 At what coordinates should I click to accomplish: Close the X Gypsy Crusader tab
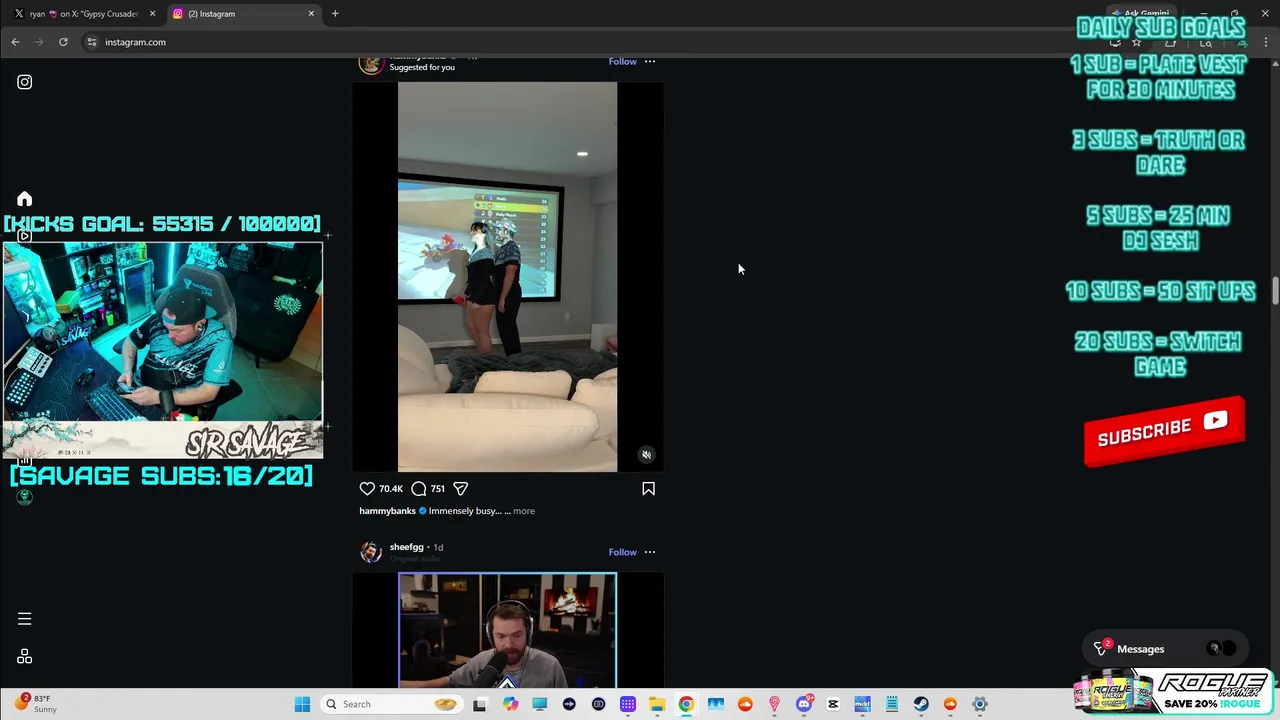pos(152,14)
